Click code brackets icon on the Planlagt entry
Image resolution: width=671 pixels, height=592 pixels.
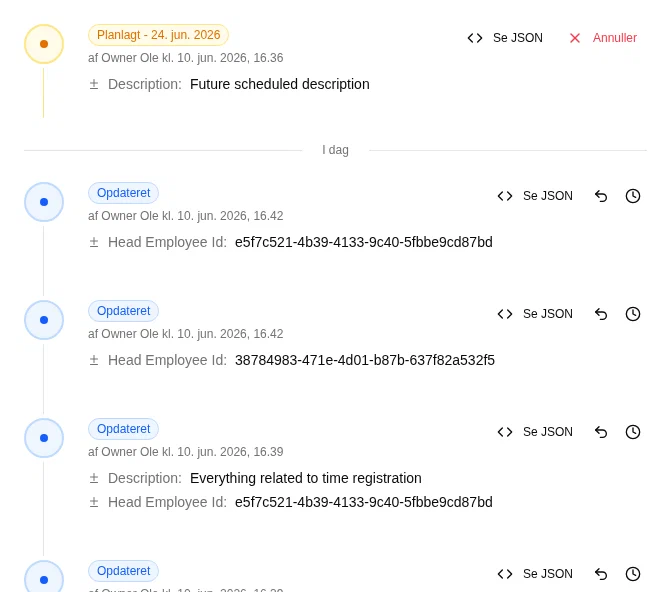(x=475, y=38)
